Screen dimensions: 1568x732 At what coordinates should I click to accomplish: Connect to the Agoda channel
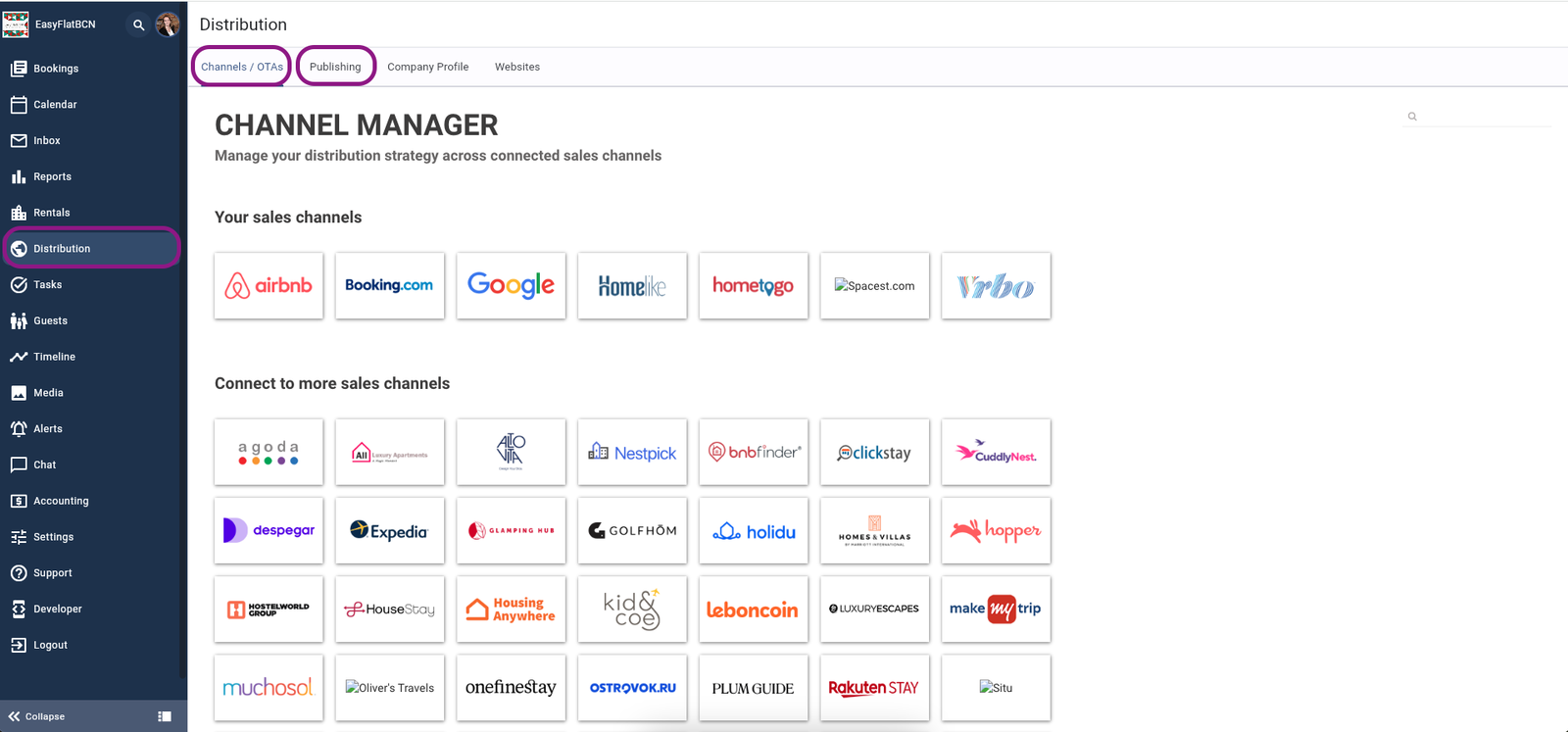(x=269, y=453)
